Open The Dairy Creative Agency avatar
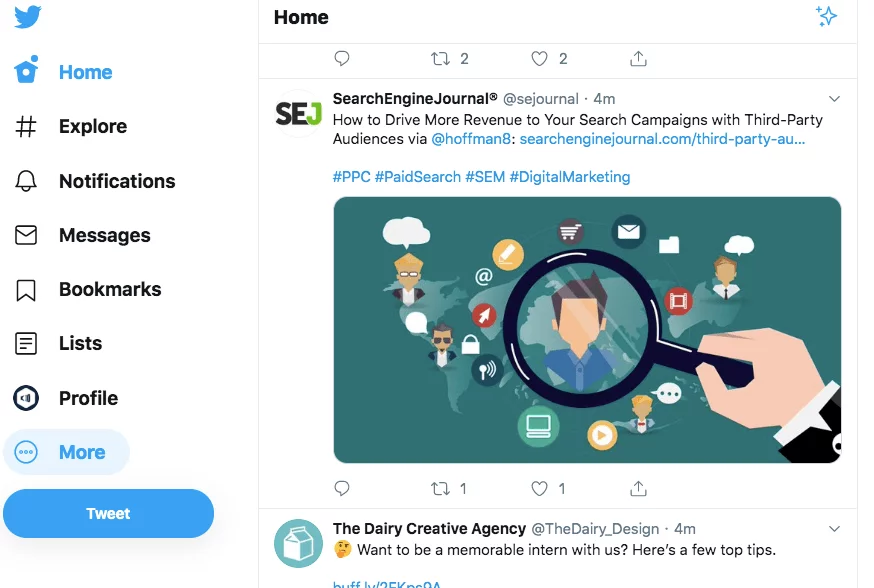The height and width of the screenshot is (588, 874). [299, 544]
